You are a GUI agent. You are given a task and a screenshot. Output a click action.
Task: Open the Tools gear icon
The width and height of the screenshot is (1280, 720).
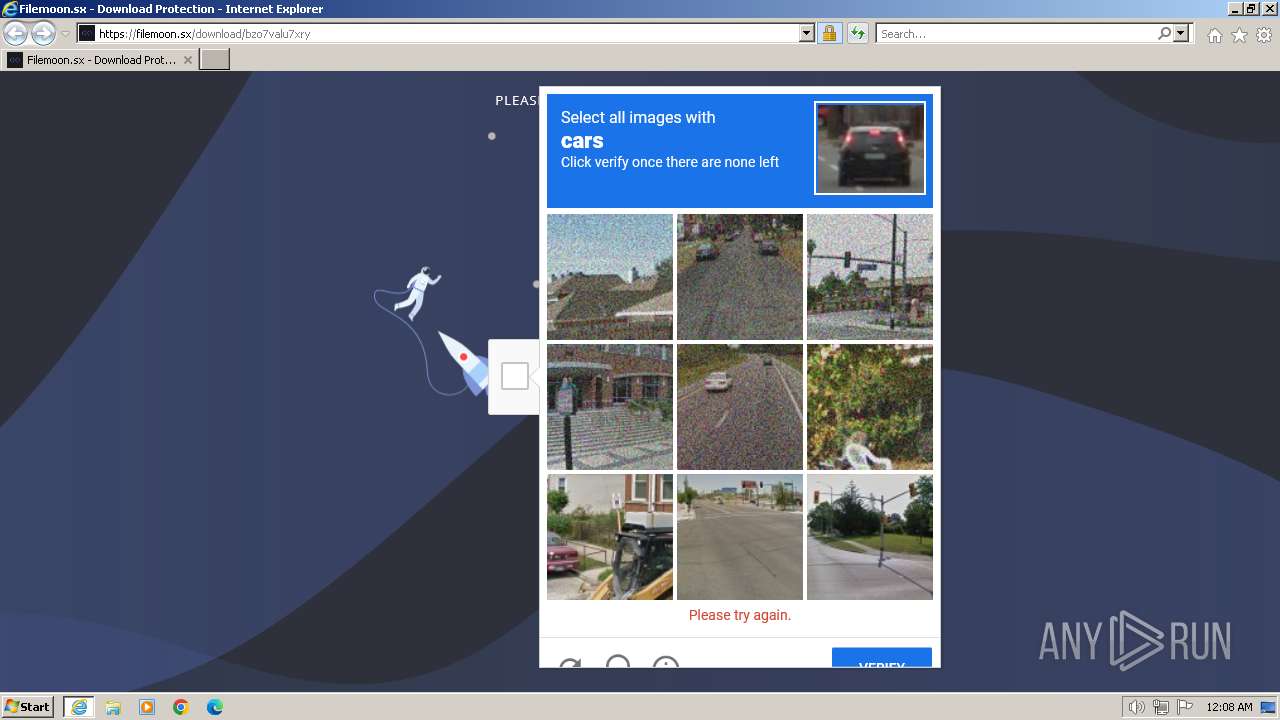tap(1264, 35)
